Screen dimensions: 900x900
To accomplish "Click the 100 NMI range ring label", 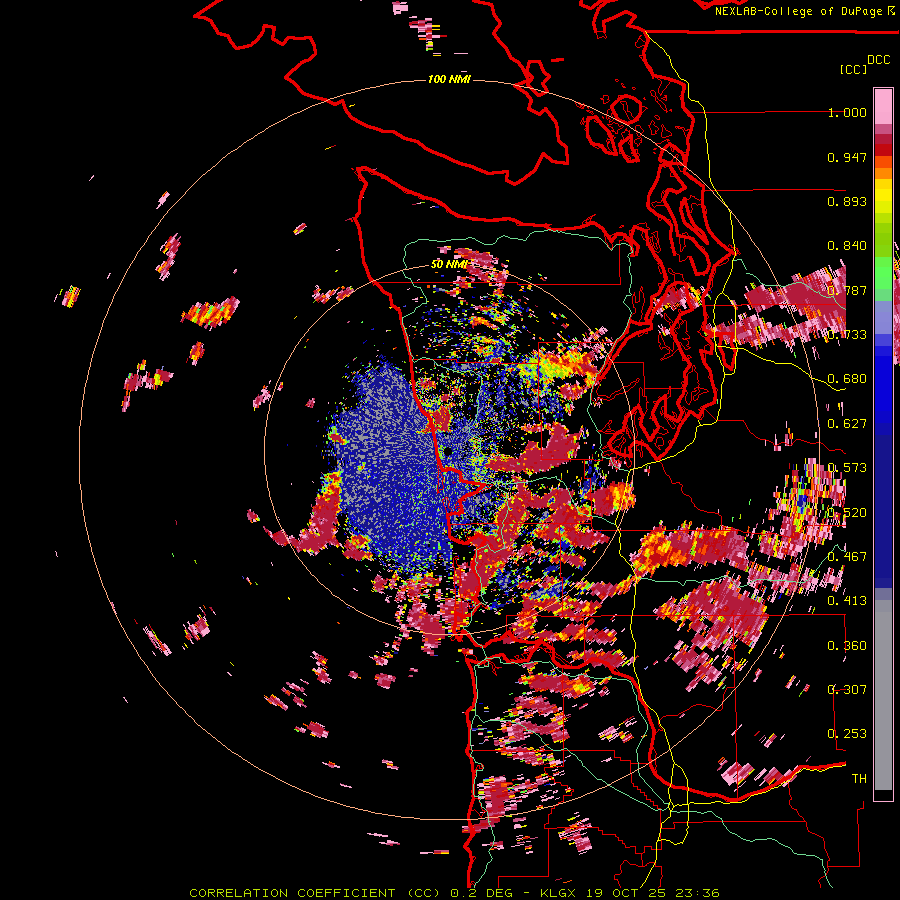I will [449, 79].
